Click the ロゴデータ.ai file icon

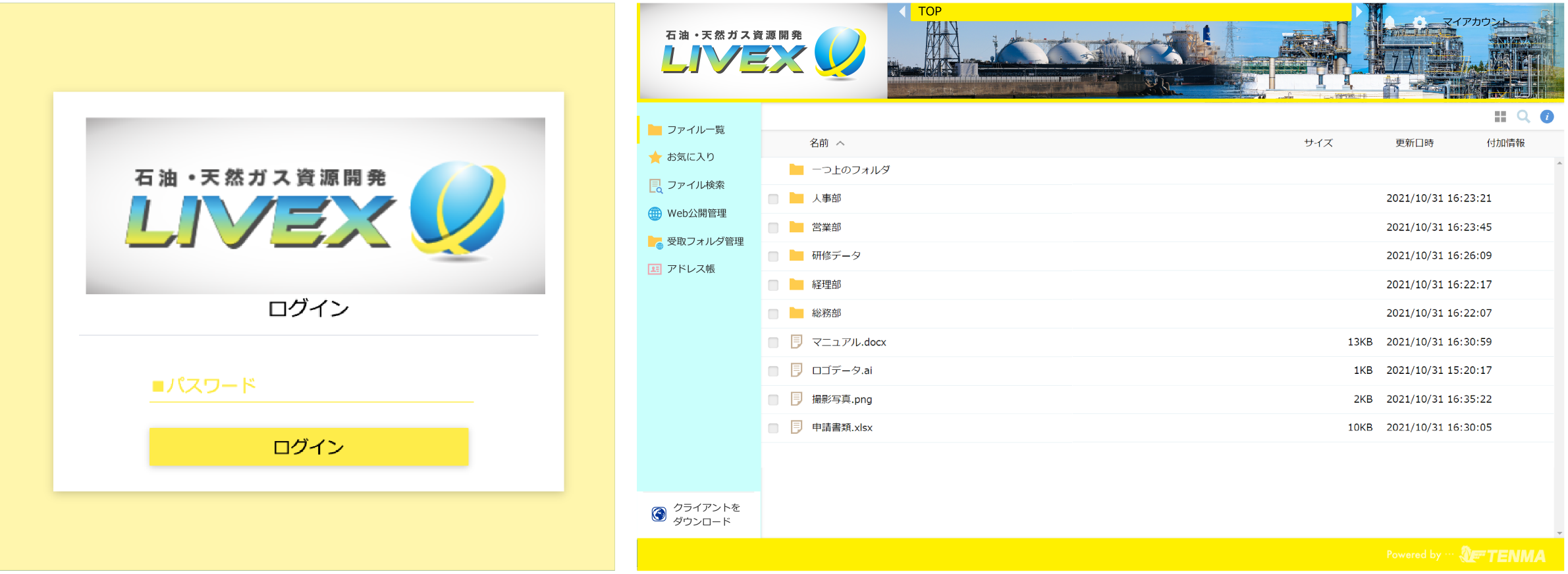(x=796, y=370)
